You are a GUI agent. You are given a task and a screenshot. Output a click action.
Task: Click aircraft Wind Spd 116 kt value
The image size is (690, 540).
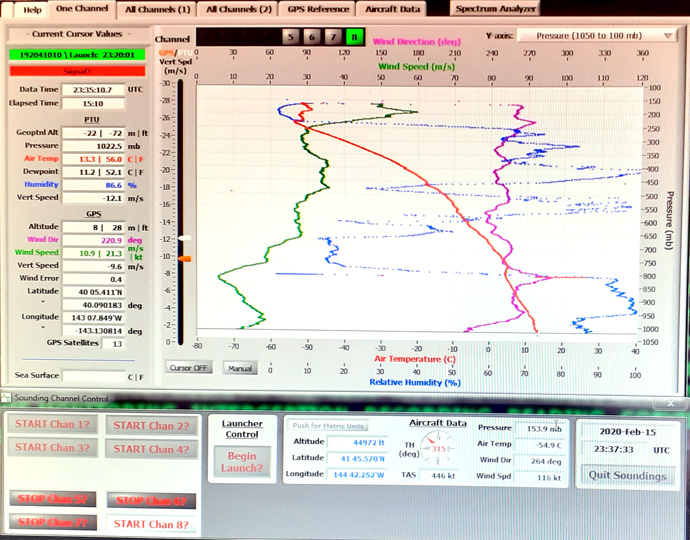540,477
